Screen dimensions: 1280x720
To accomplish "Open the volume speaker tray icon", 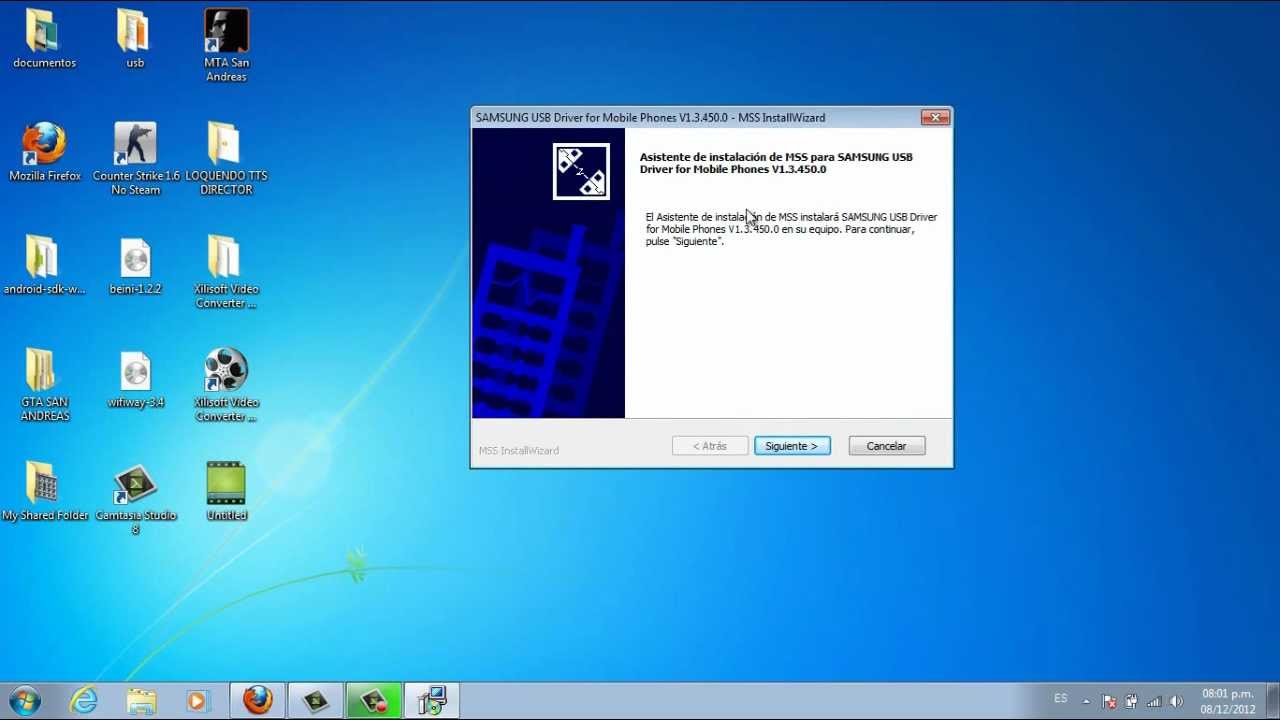I will pyautogui.click(x=1177, y=702).
